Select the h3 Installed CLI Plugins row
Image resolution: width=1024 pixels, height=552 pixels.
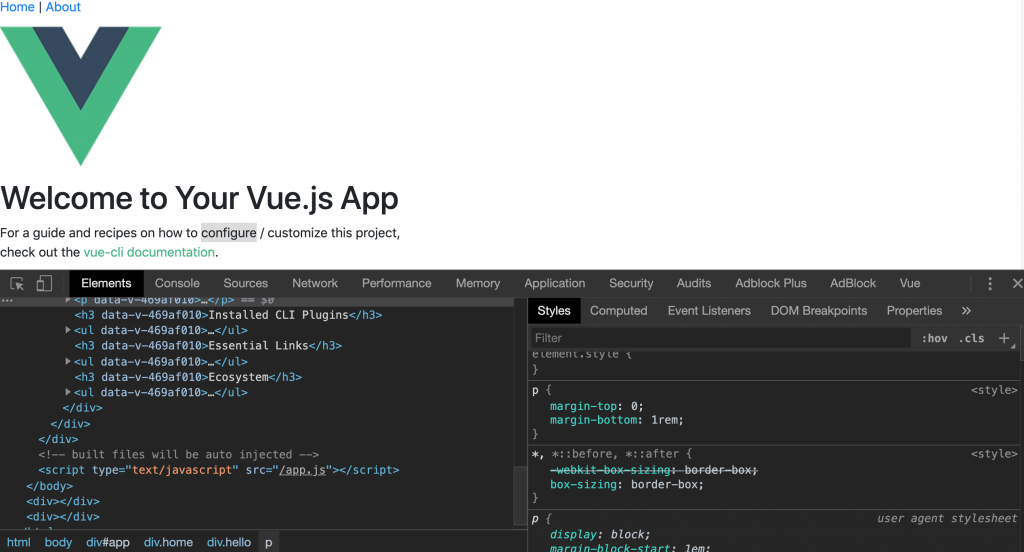[x=228, y=315]
